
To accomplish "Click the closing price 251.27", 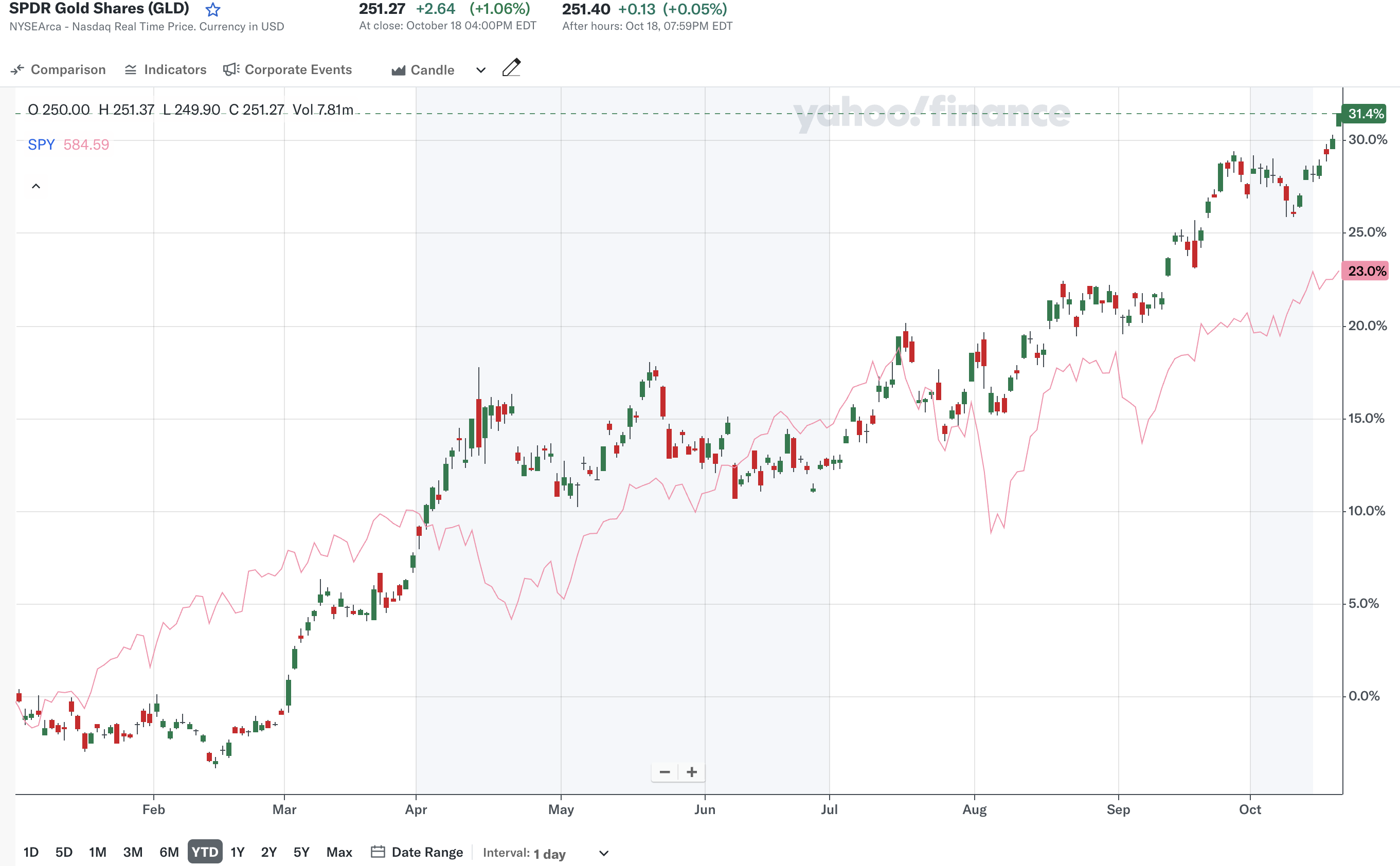I will click(x=382, y=9).
